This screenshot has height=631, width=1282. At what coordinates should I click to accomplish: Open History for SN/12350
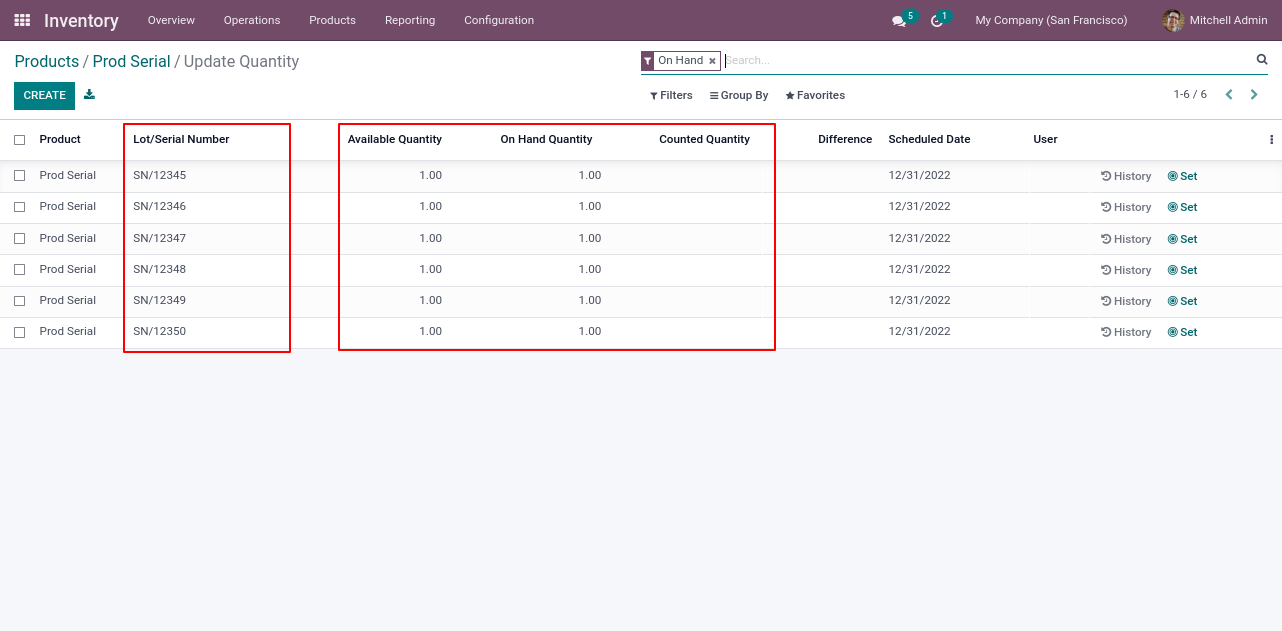tap(1126, 332)
